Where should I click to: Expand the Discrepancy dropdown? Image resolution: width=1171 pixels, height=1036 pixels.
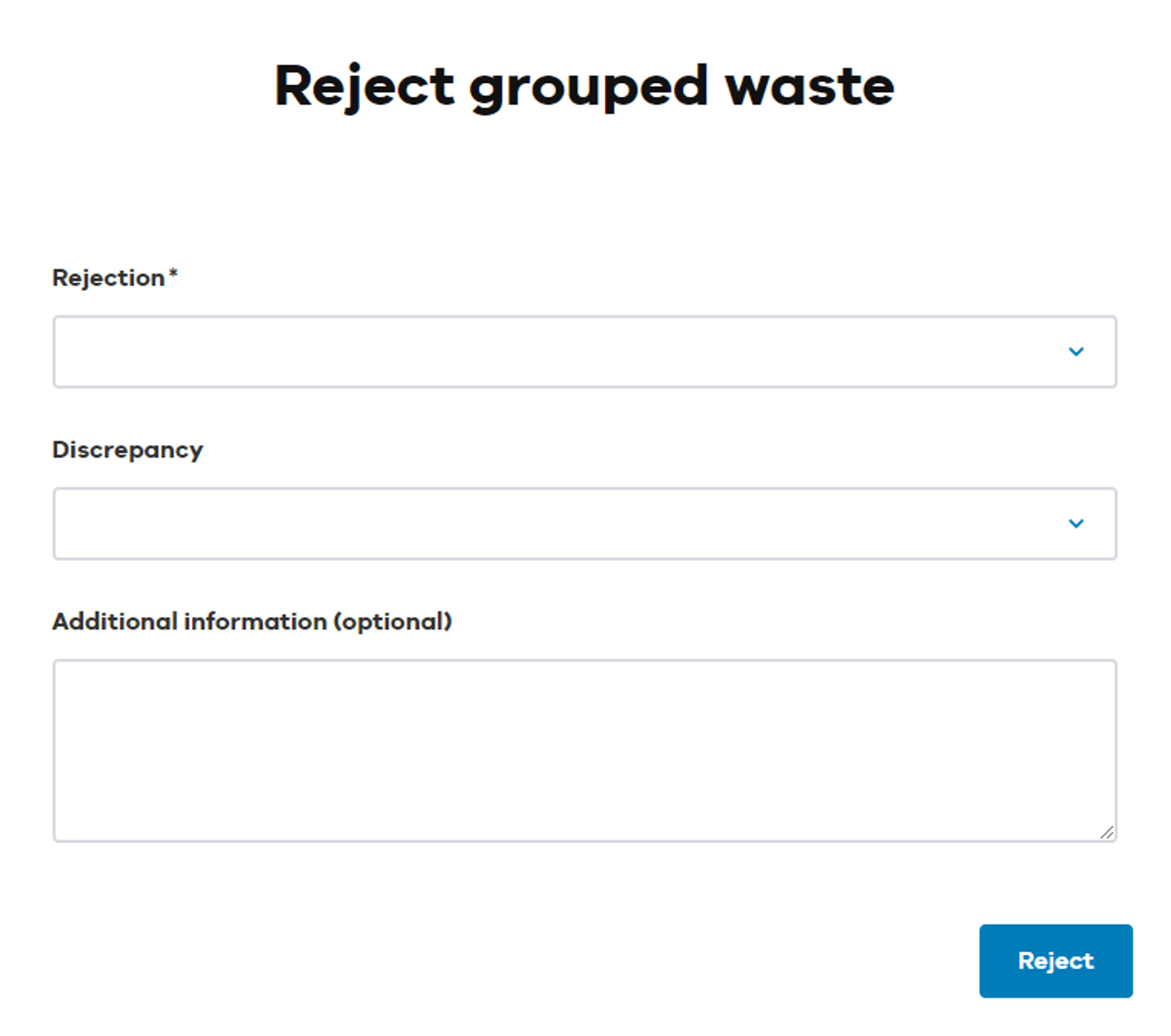[x=585, y=524]
